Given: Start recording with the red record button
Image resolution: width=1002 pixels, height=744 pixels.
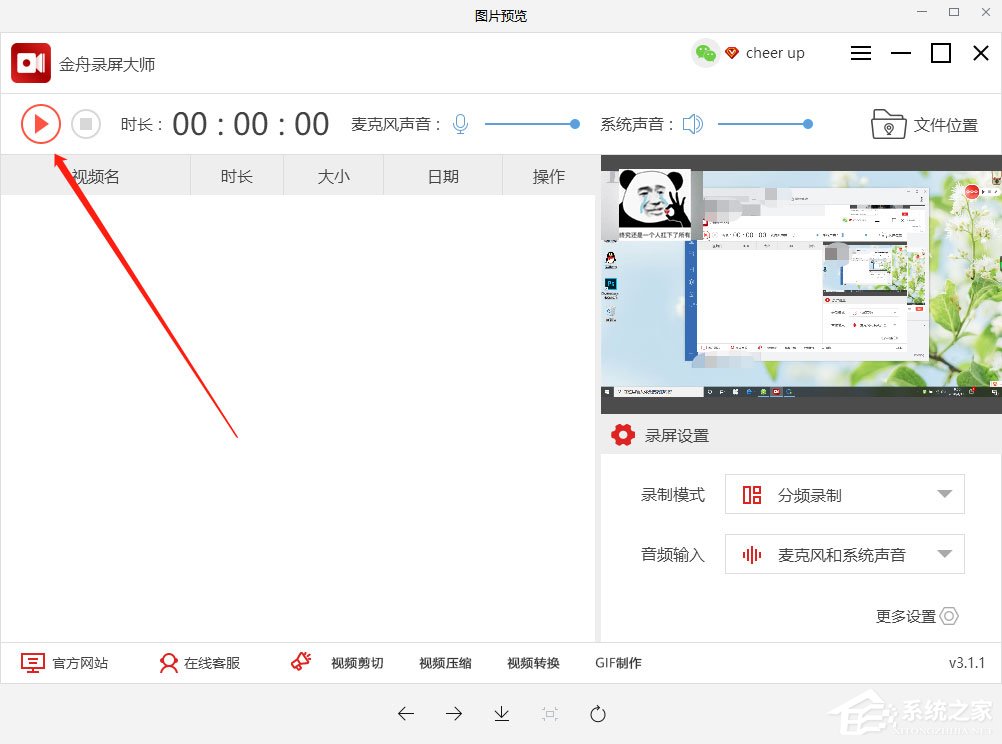Looking at the screenshot, I should pos(41,124).
